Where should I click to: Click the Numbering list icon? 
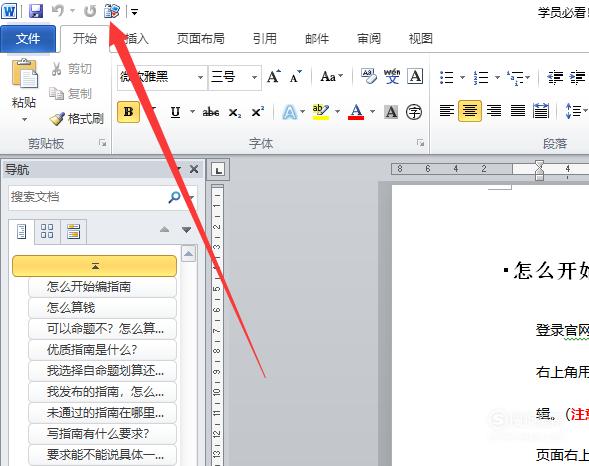(481, 77)
